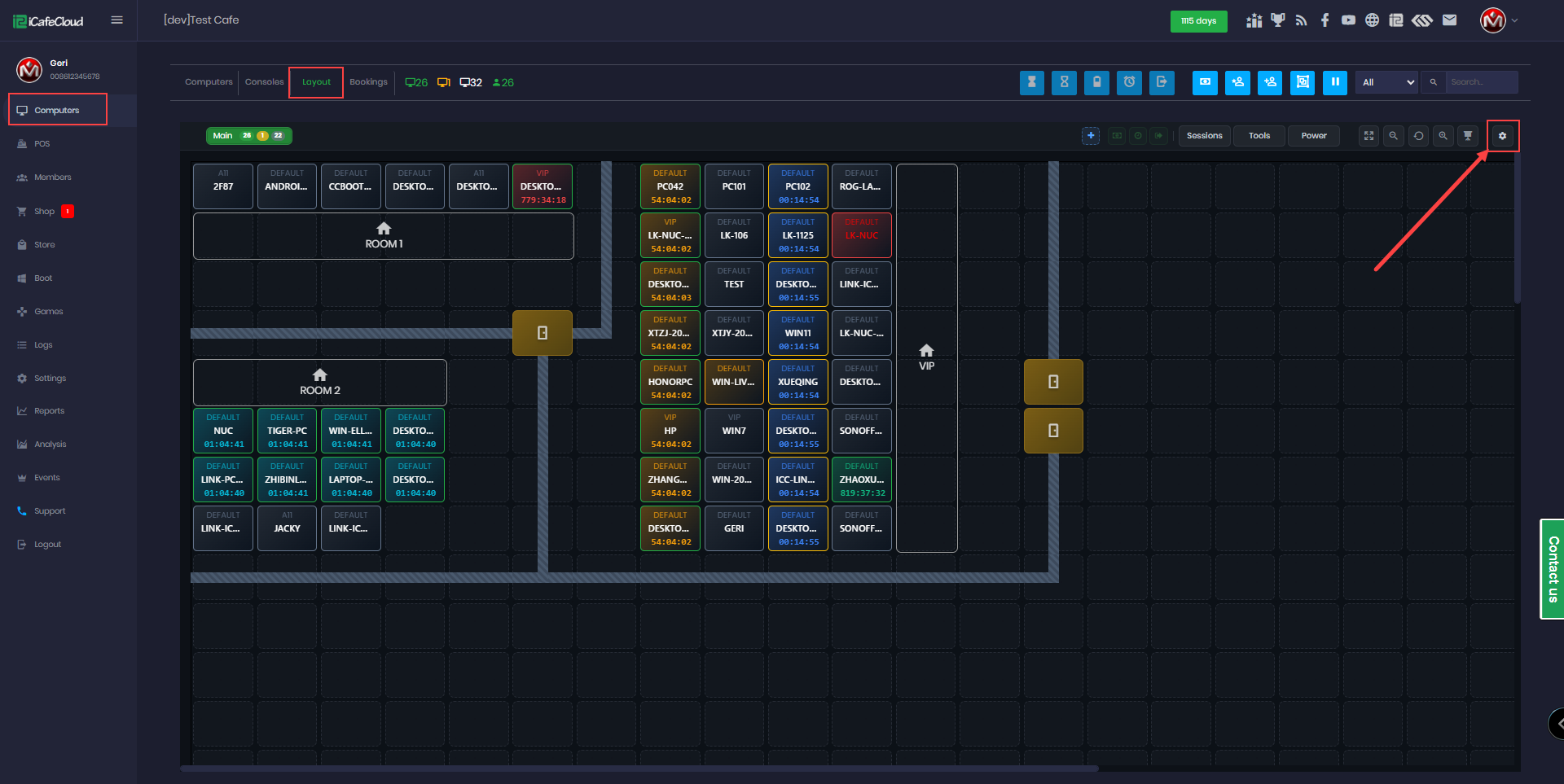Click the Search input field
The image size is (1564, 784).
pyautogui.click(x=1481, y=82)
